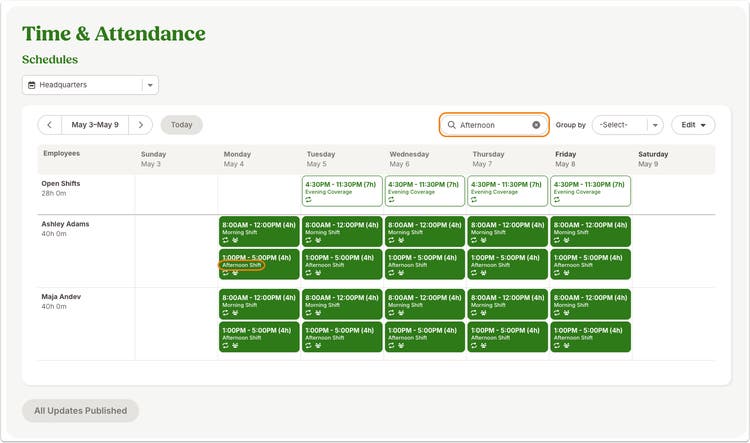The height and width of the screenshot is (443, 750).
Task: Open Thursday open shift Evening Coverage
Action: [507, 191]
